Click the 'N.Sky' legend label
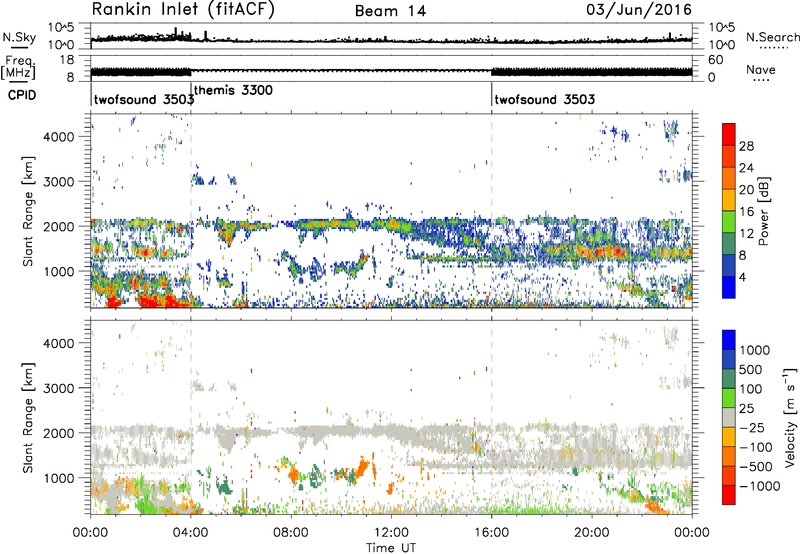 point(19,38)
